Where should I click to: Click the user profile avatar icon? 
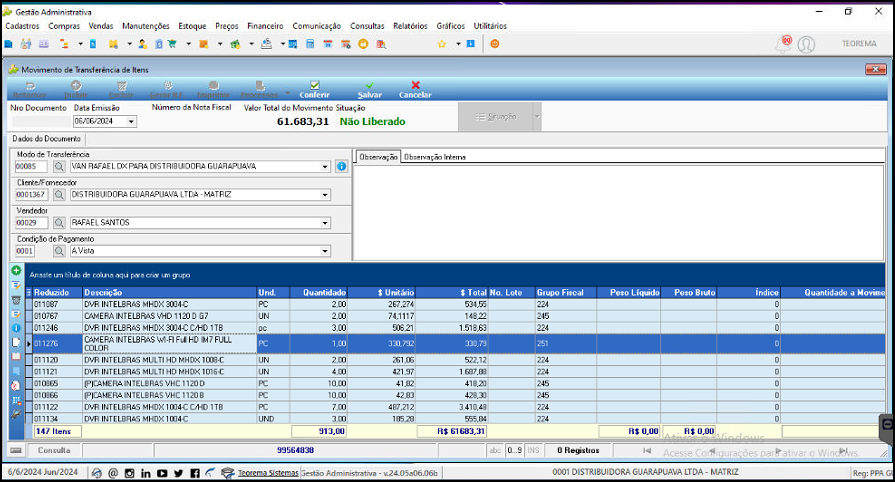click(806, 44)
